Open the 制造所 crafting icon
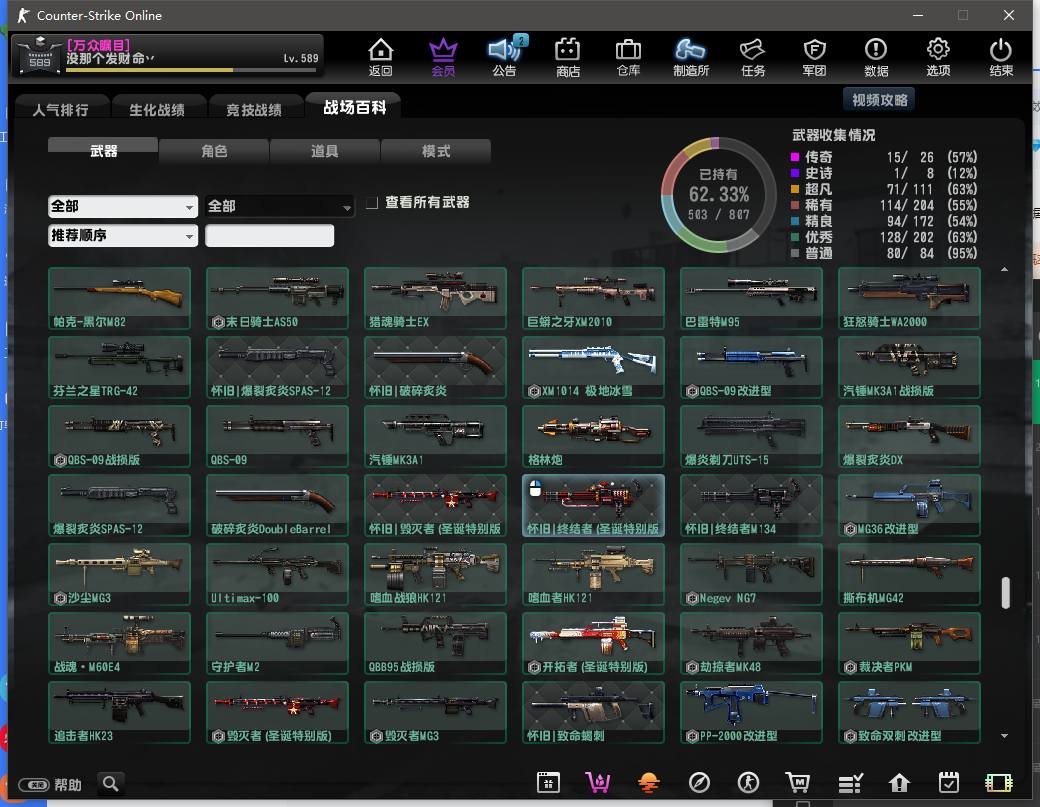 [690, 56]
